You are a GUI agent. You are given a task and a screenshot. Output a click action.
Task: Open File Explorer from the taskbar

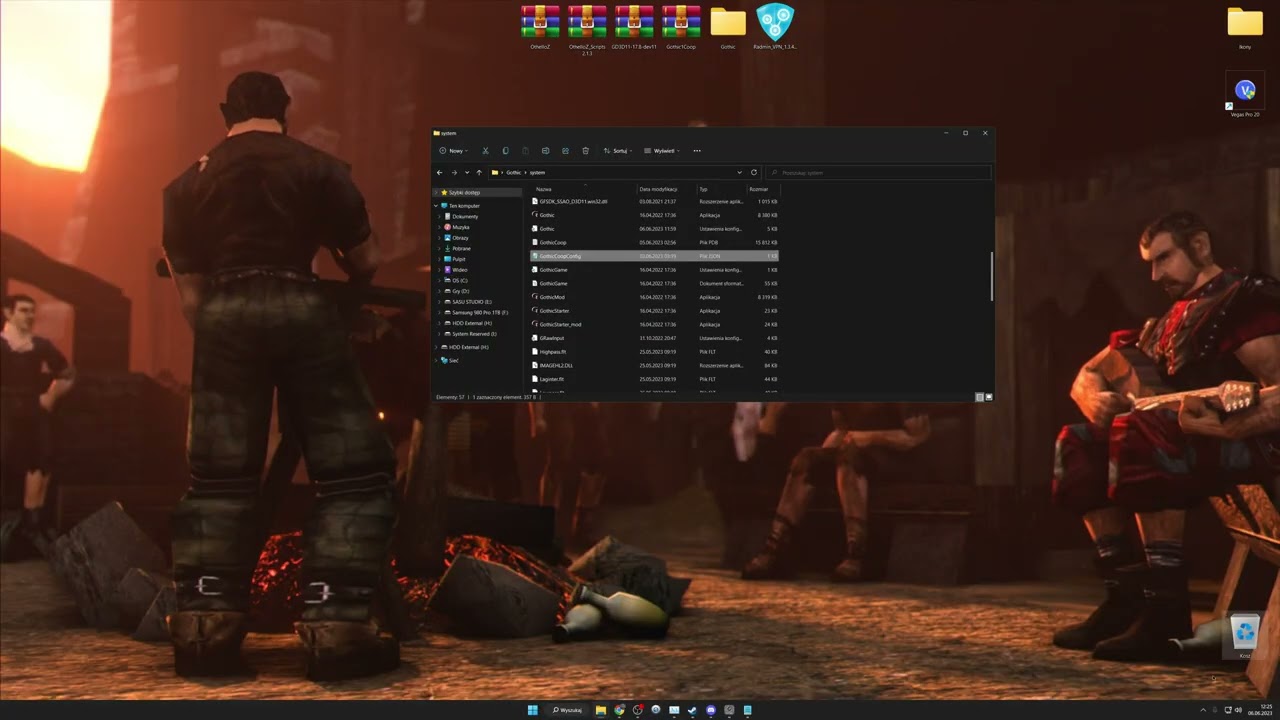(600, 710)
